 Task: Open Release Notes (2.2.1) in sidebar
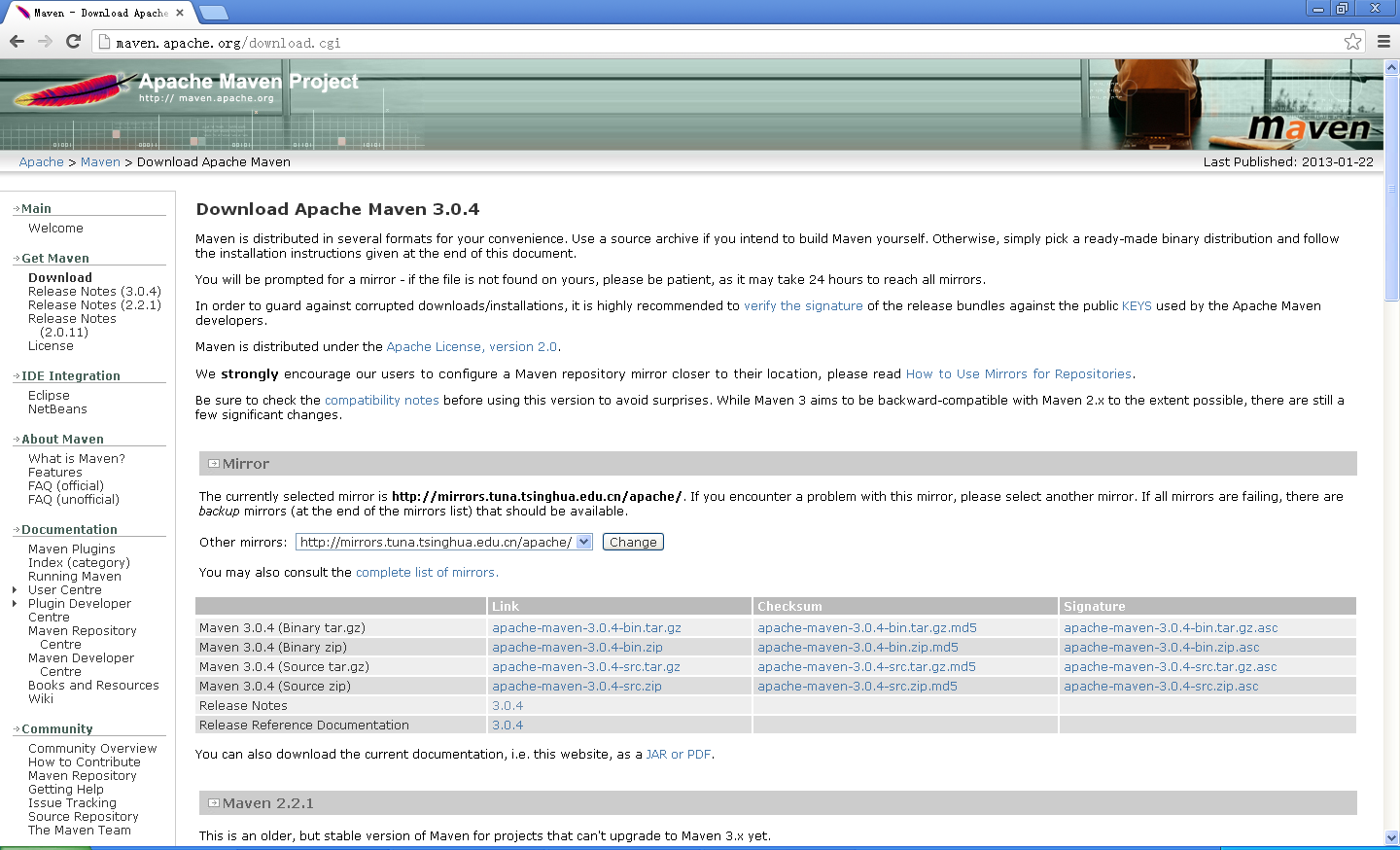click(94, 305)
